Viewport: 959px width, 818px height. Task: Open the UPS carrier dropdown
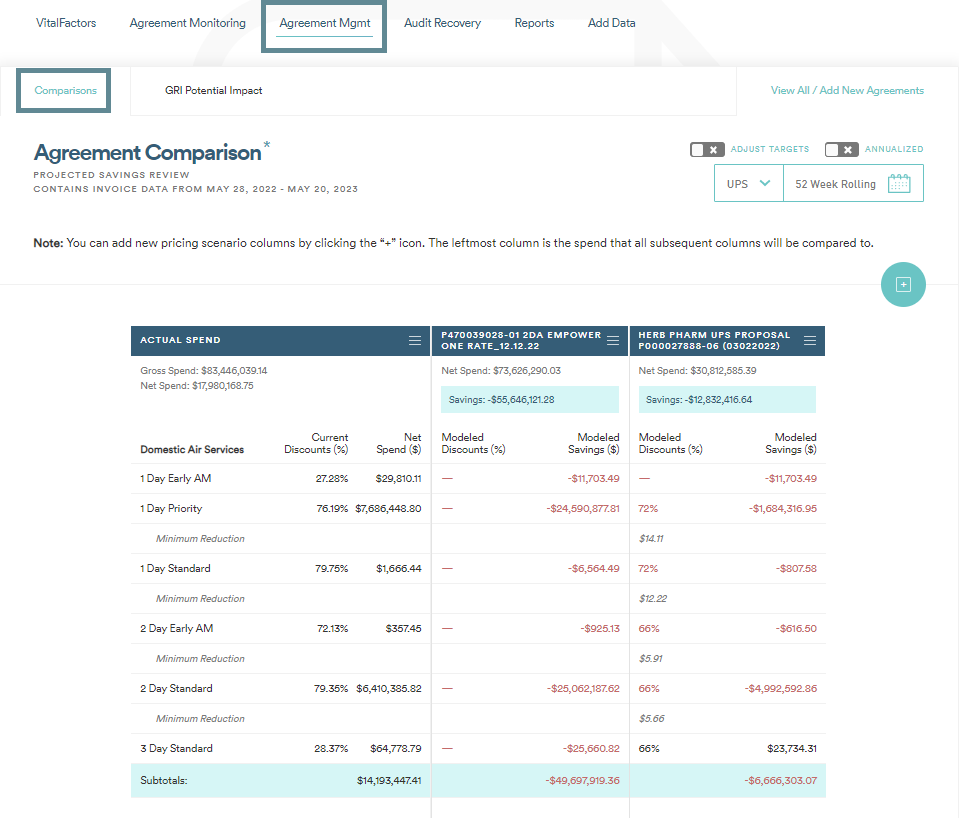(x=747, y=183)
